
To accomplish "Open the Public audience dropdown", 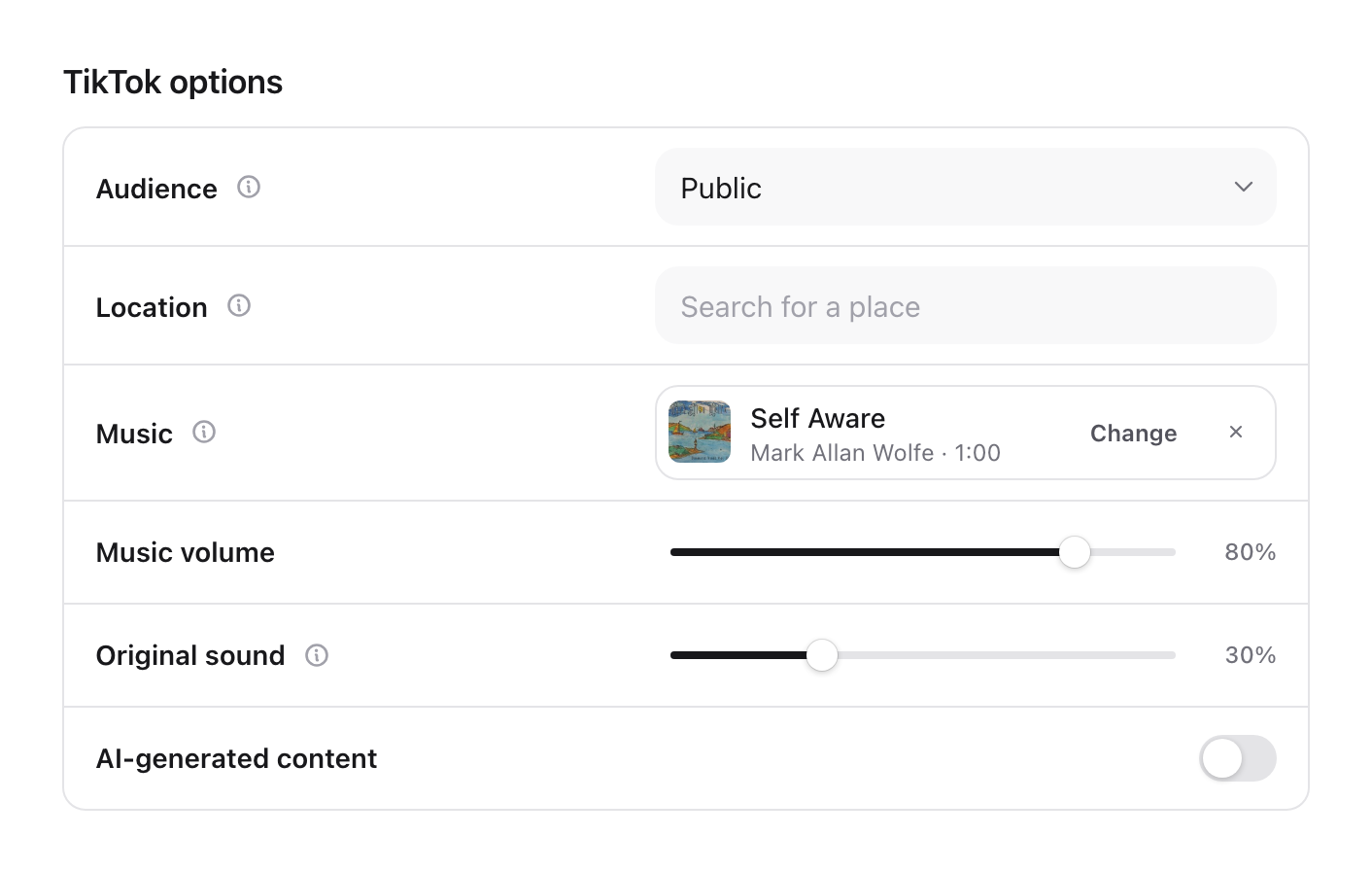I will pos(965,187).
